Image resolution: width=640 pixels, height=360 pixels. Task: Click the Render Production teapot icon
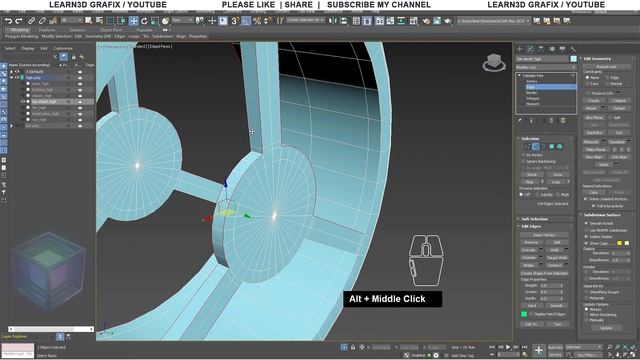pos(447,20)
